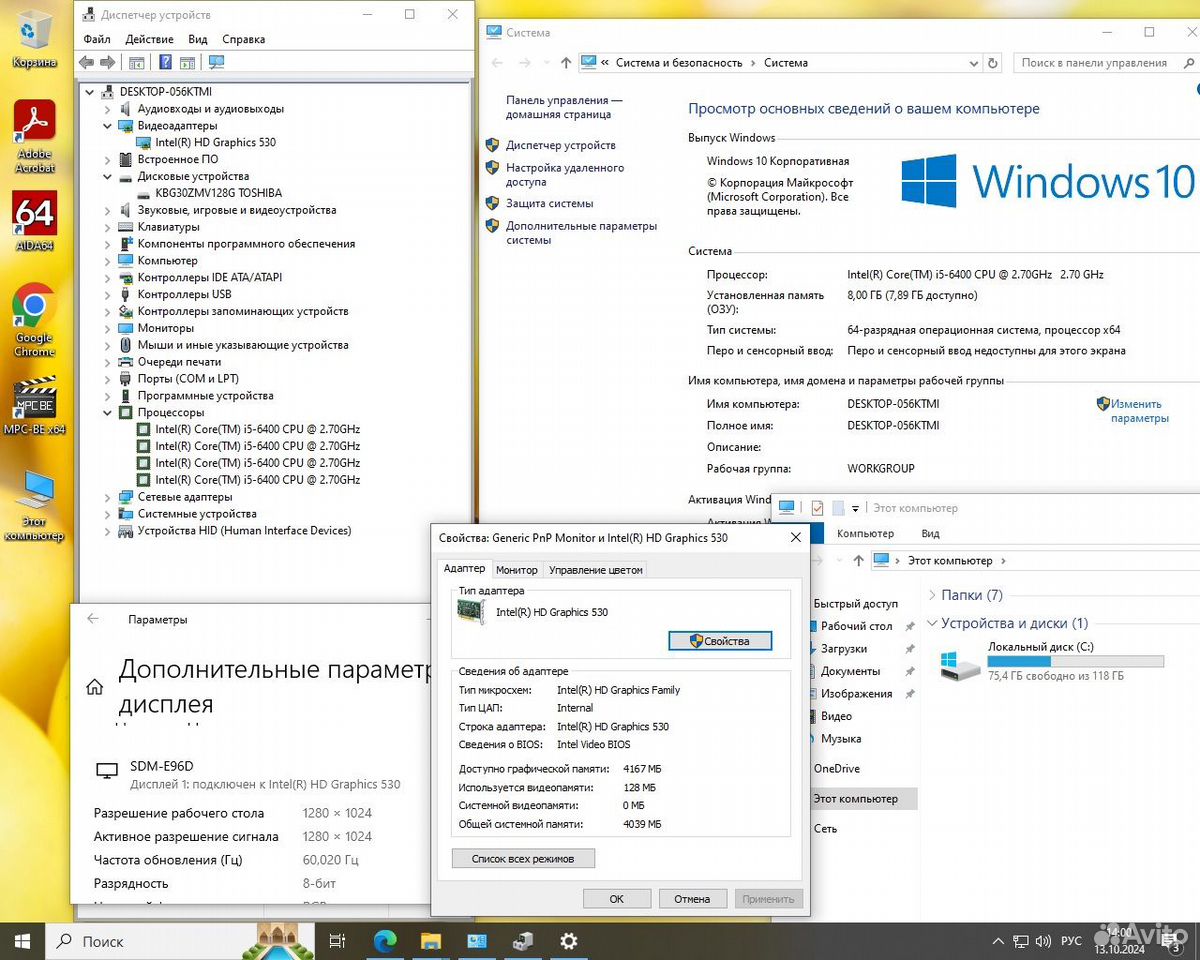
Task: Collapse 'Устройства и диски (1)' group
Action: point(932,623)
